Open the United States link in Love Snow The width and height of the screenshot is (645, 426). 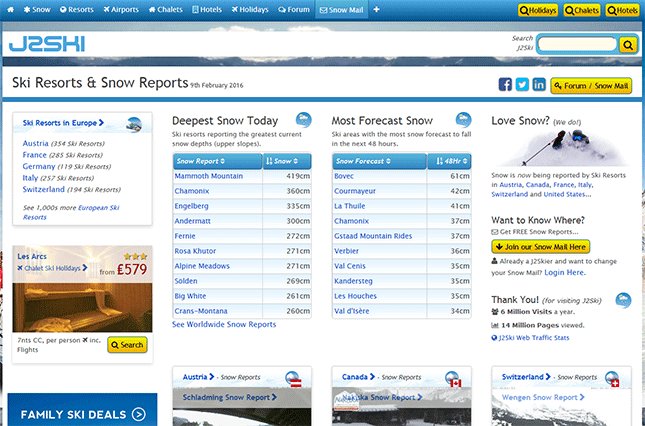(x=566, y=194)
